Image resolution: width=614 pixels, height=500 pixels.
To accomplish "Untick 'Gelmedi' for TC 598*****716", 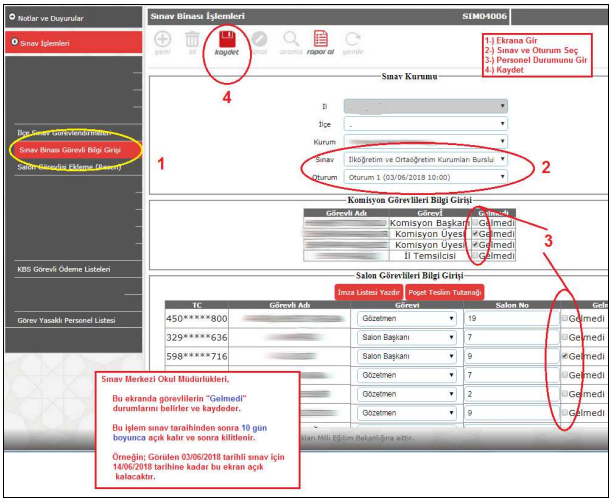I will coord(565,356).
